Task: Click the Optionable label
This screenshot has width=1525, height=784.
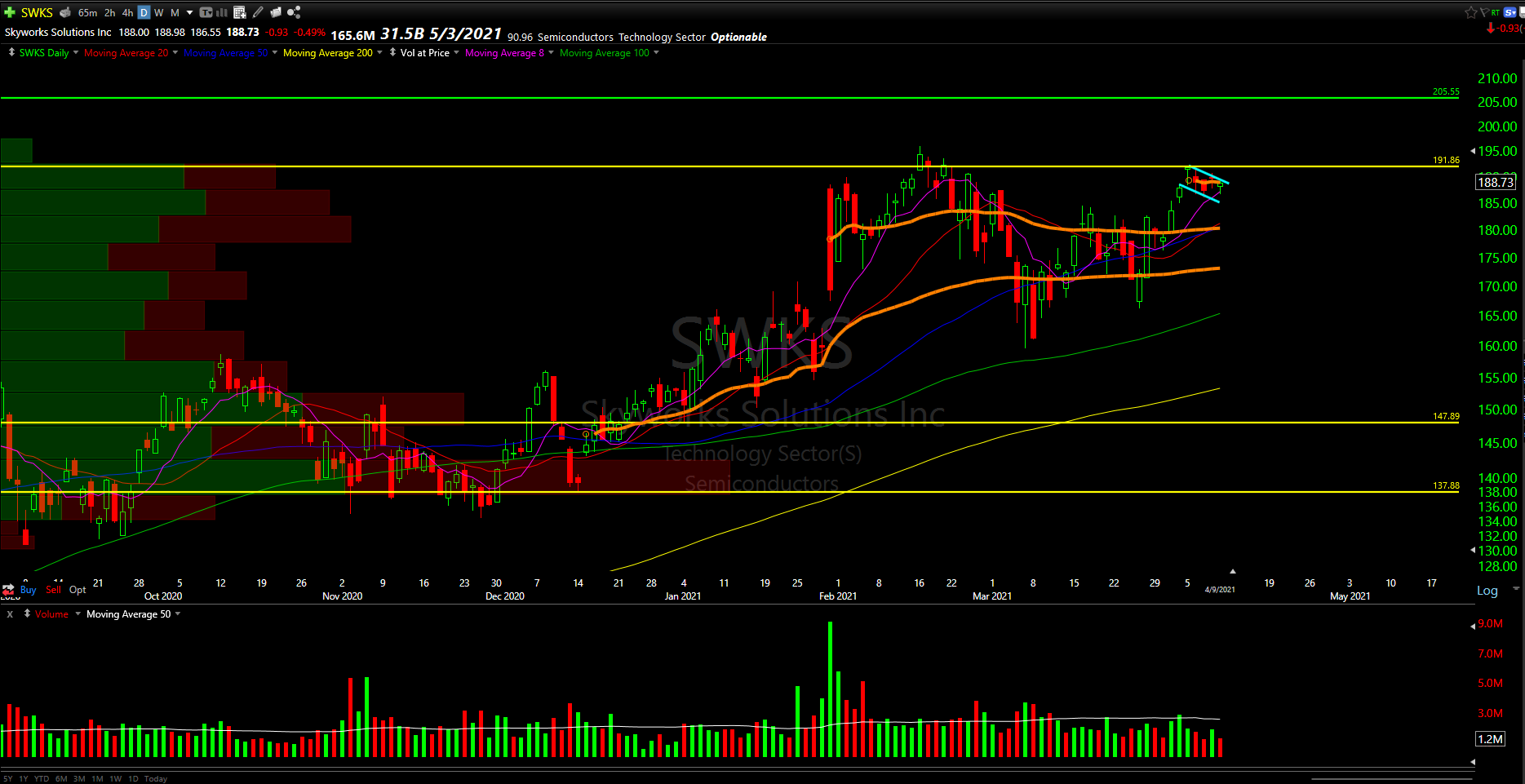Action: pyautogui.click(x=738, y=37)
